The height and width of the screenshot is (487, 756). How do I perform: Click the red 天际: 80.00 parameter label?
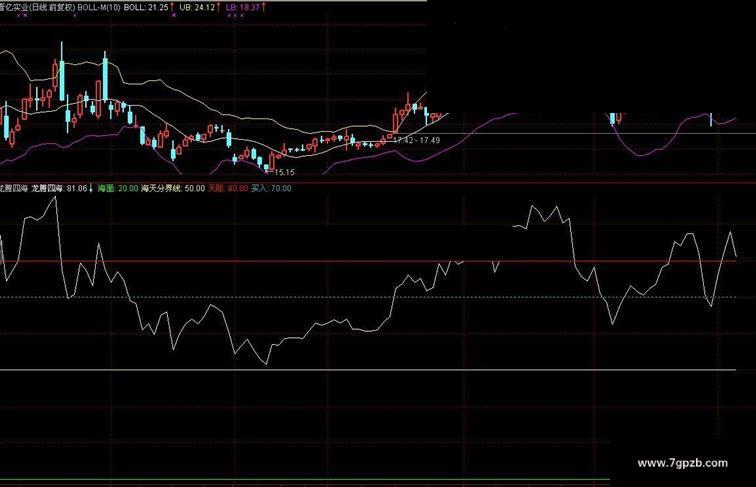coord(228,188)
